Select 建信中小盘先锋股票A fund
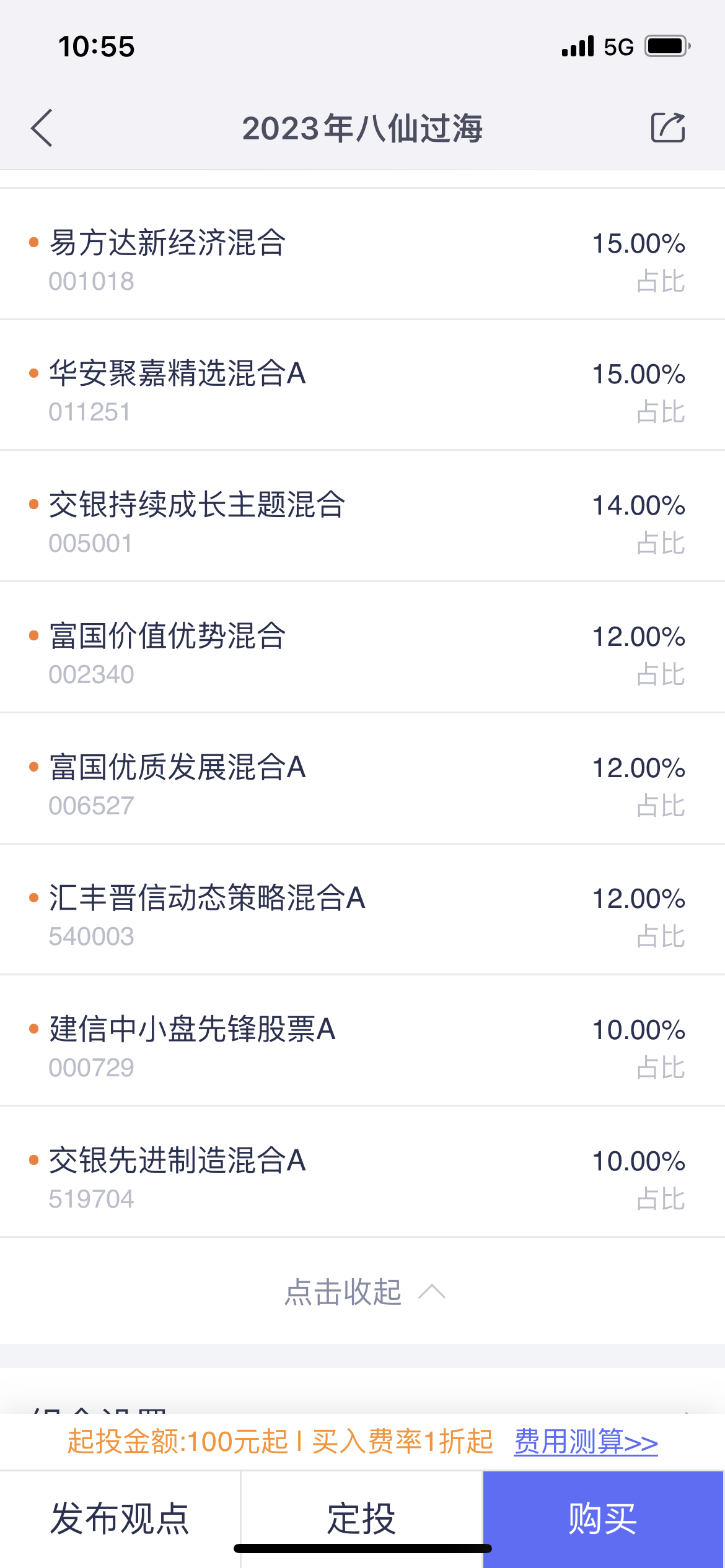This screenshot has width=725, height=1568. click(192, 1029)
